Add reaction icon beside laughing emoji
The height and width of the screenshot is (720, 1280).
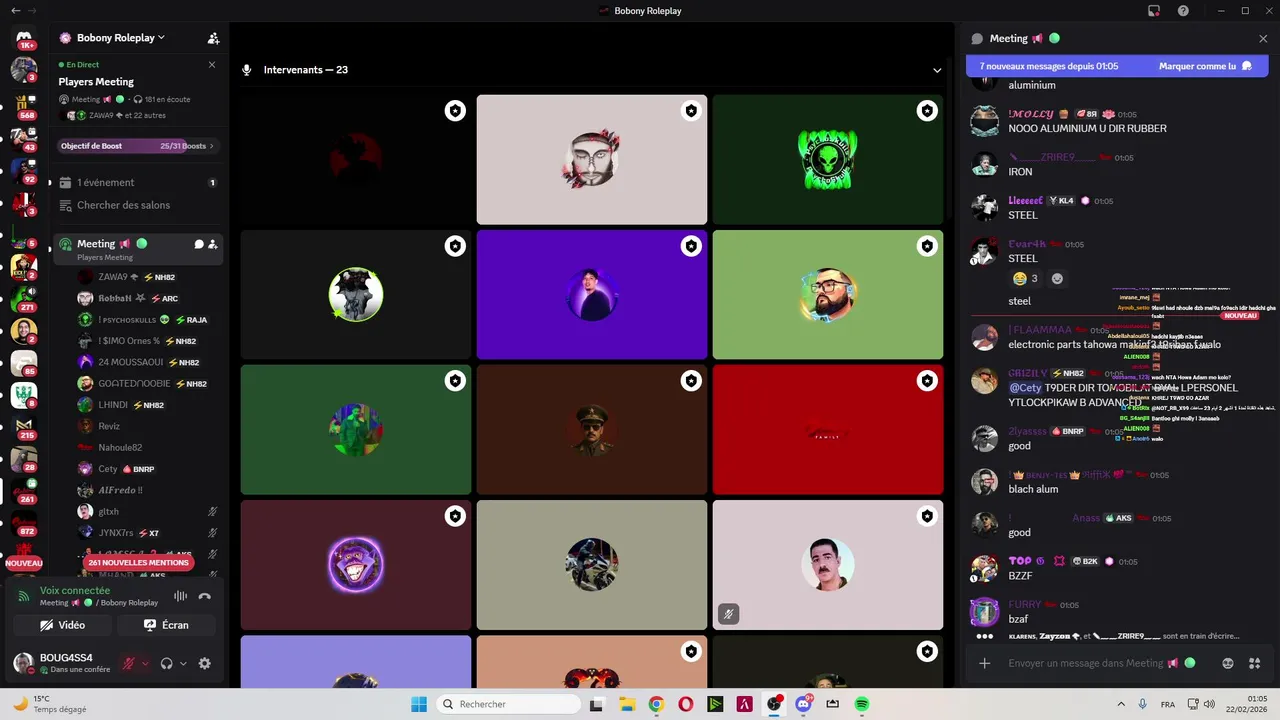[x=1057, y=278]
